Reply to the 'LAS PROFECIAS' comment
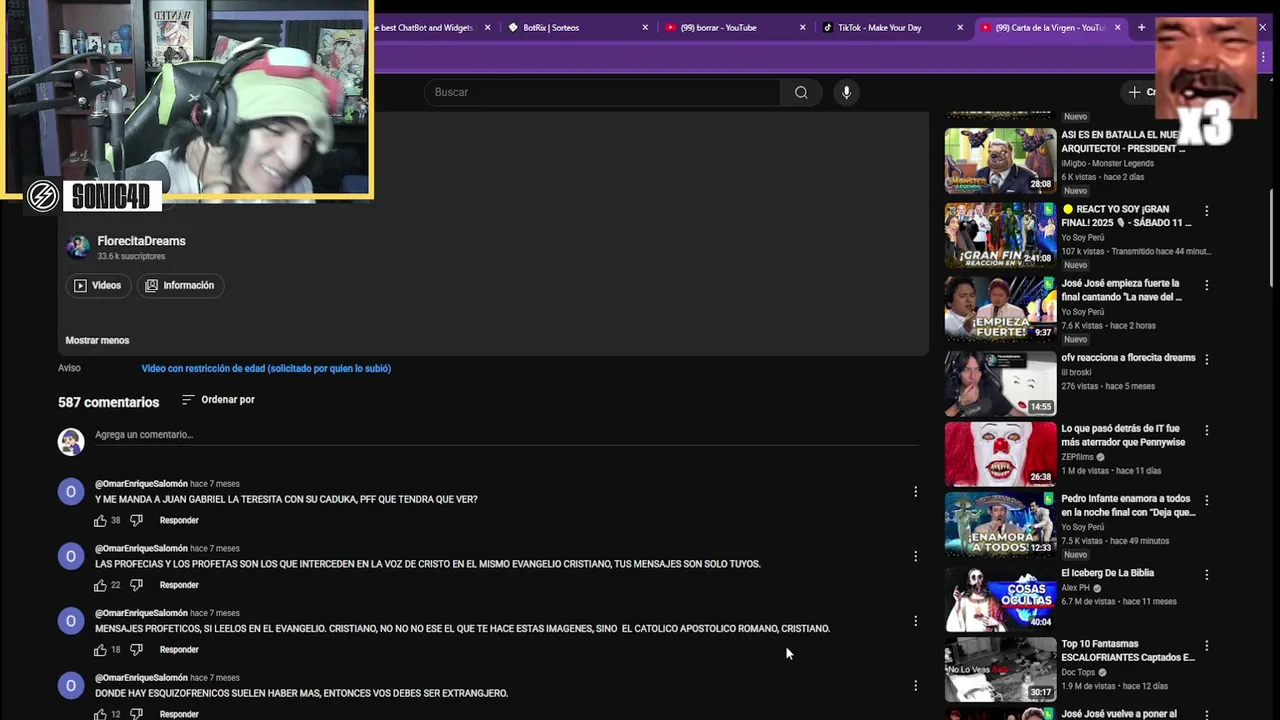This screenshot has height=720, width=1280. coord(179,585)
